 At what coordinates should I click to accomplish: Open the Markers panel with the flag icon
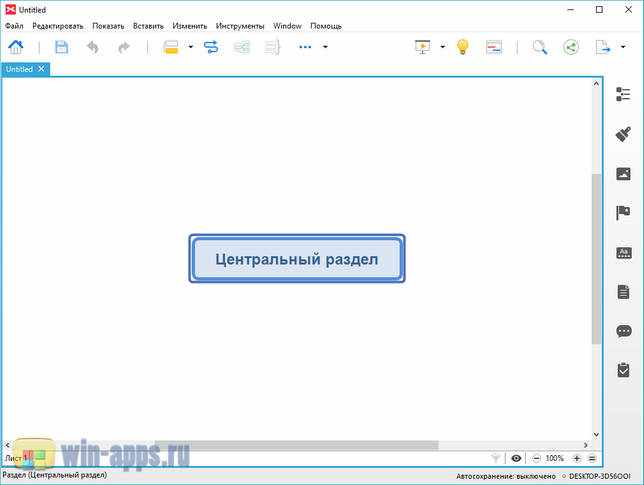tap(623, 213)
